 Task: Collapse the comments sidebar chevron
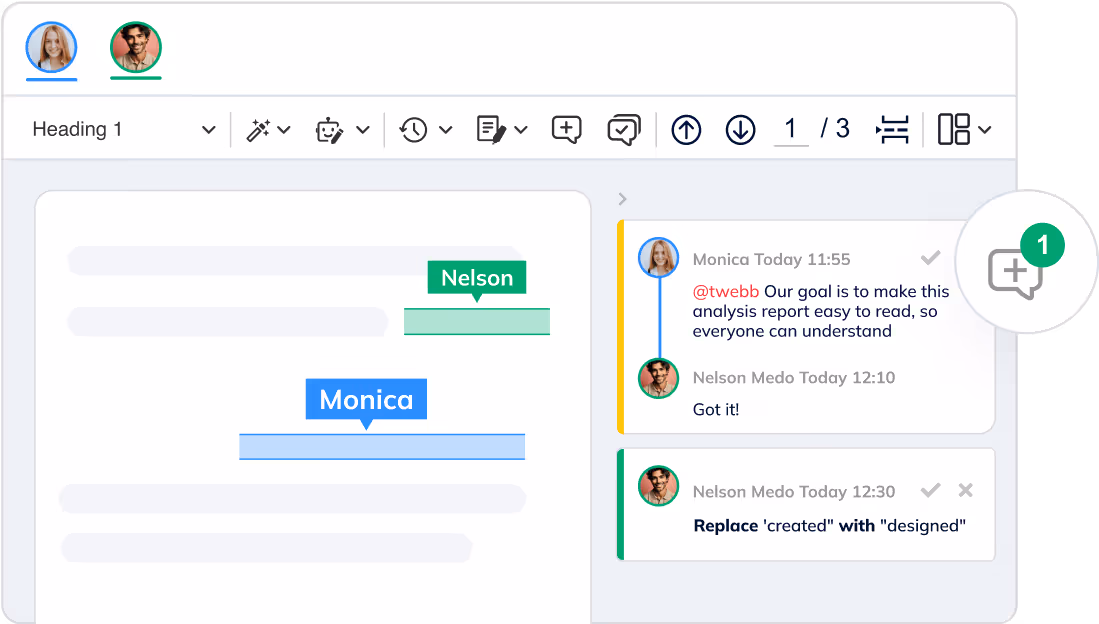(x=622, y=198)
